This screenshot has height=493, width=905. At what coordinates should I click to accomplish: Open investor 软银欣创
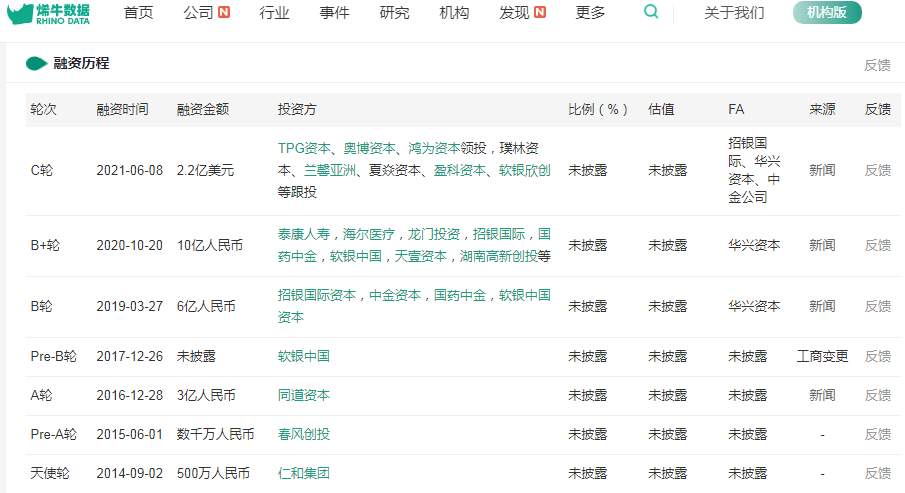coord(525,170)
